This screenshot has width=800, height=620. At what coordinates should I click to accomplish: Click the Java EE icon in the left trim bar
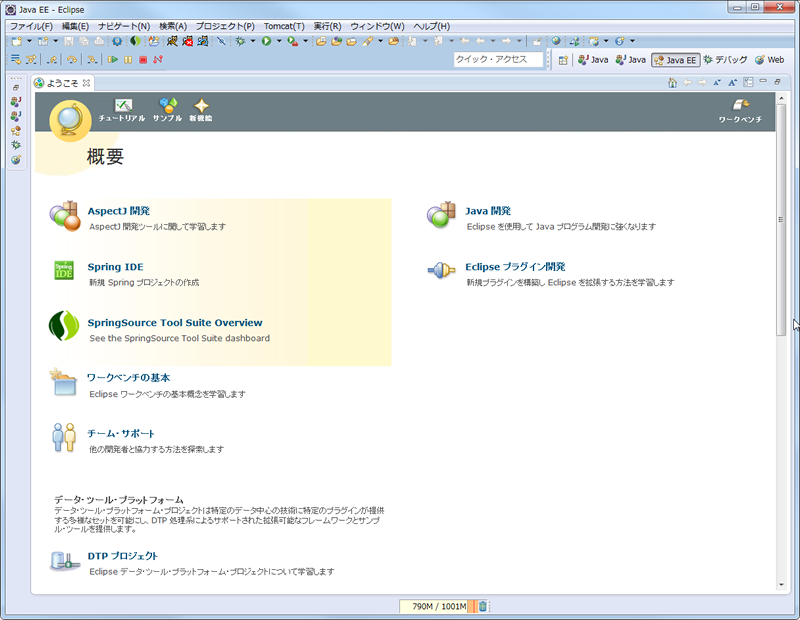pos(16,131)
